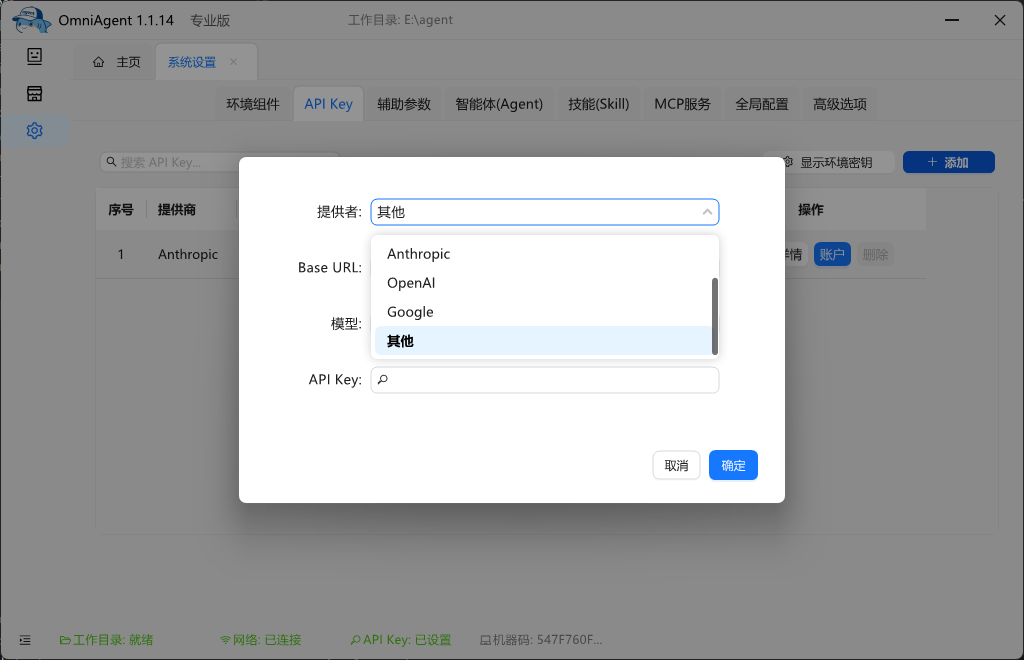Open the agent chat sidebar icon

(35, 56)
